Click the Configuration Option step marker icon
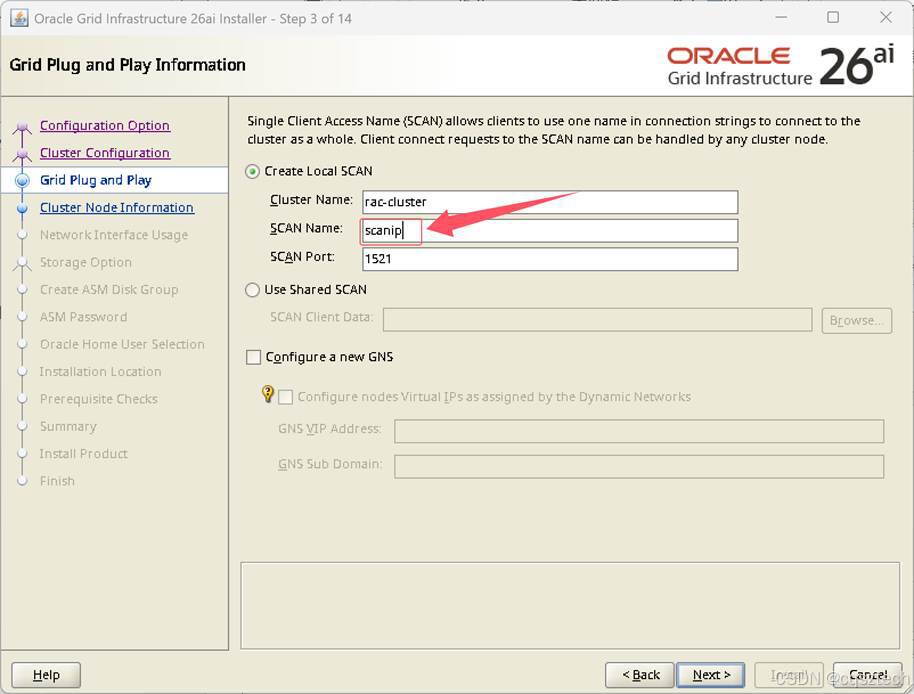The height and width of the screenshot is (694, 914). pos(22,127)
